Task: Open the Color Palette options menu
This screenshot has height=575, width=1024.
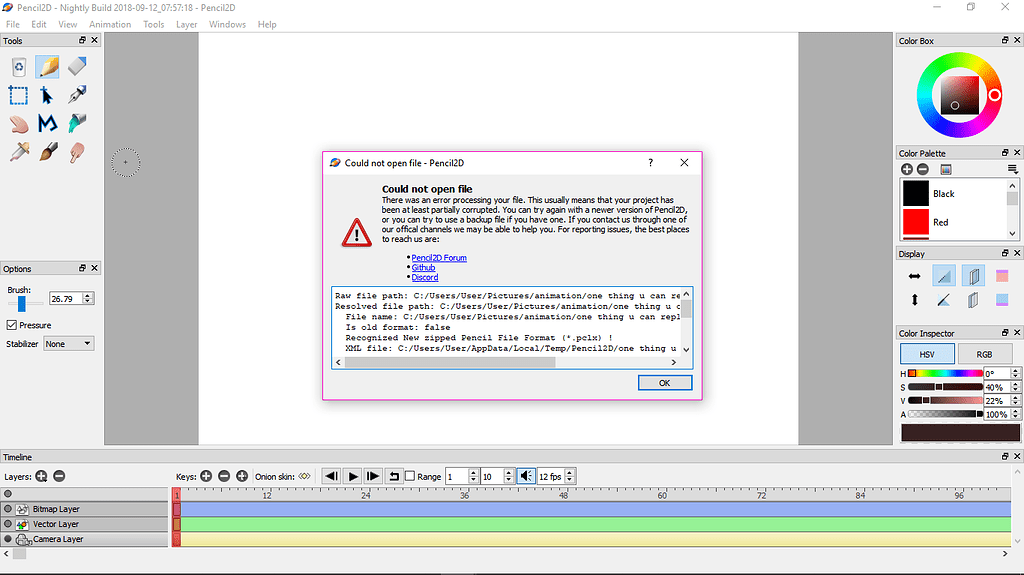Action: [x=1012, y=169]
